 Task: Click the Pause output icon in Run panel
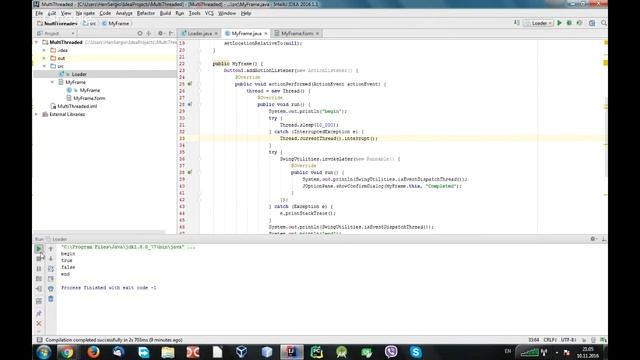coord(39,269)
